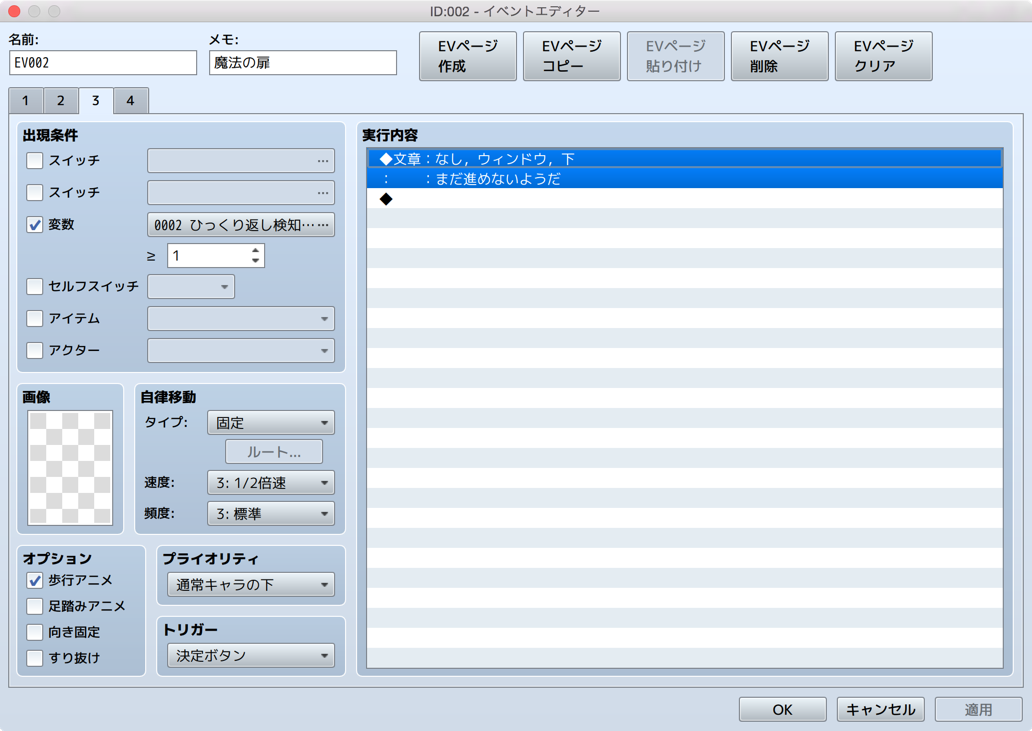Image resolution: width=1032 pixels, height=731 pixels.
Task: Open the 自律移動 タイプ dropdown
Action: coord(270,422)
